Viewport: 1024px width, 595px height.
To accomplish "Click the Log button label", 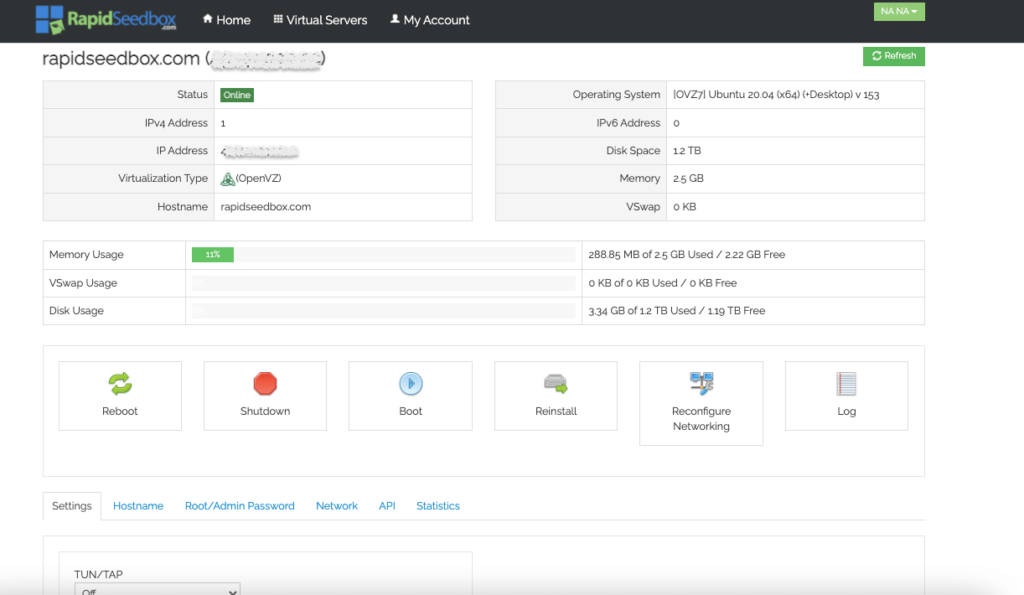I will click(846, 411).
